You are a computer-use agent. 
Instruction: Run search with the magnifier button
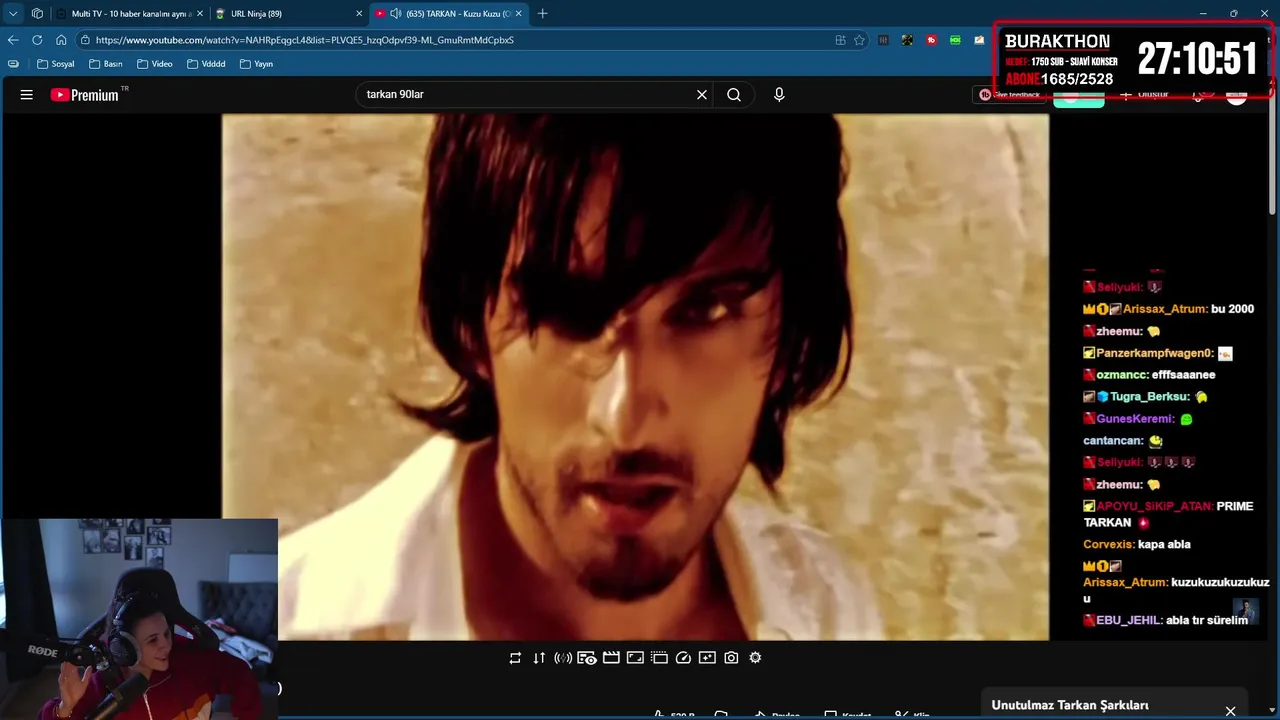734,95
